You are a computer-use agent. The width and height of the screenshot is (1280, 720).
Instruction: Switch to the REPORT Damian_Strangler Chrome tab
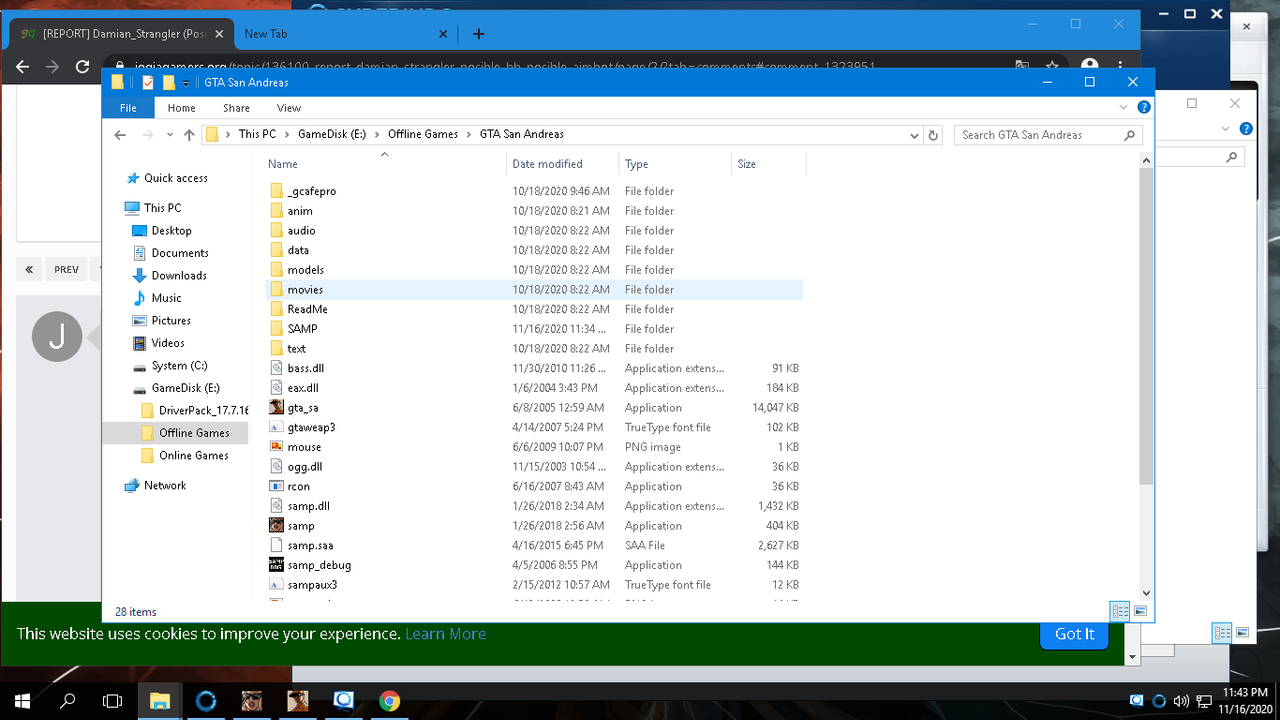point(122,34)
